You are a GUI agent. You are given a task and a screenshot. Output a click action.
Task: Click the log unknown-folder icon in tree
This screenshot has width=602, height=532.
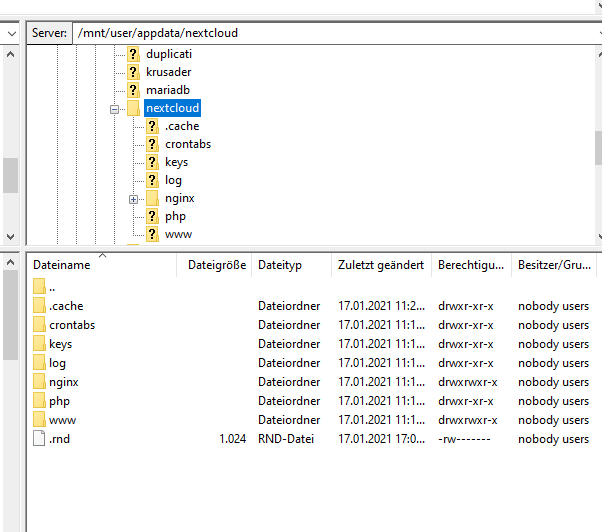[x=152, y=180]
